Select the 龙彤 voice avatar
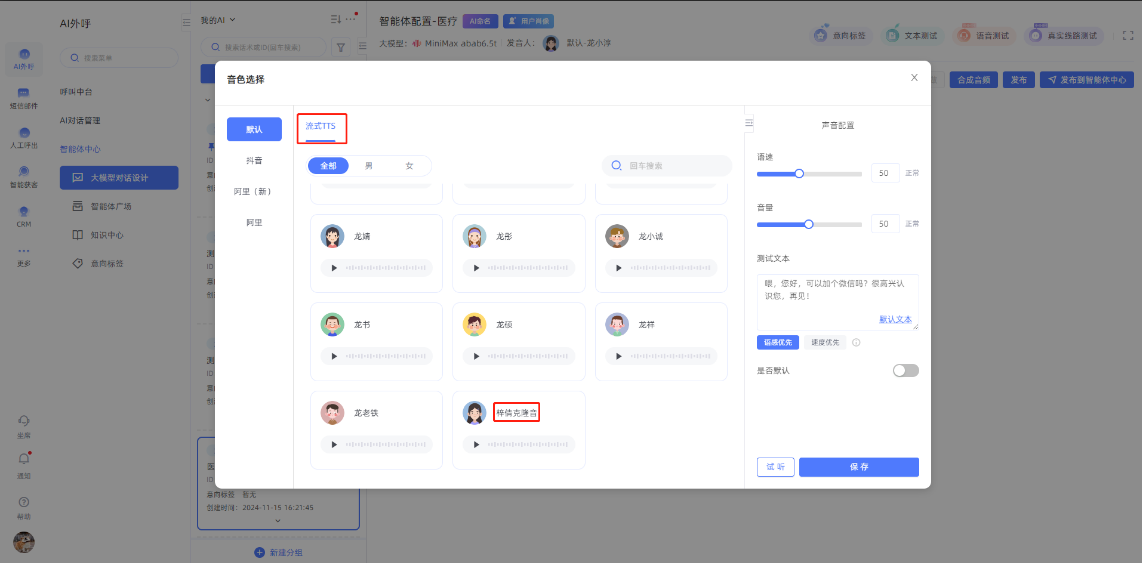 pyautogui.click(x=475, y=237)
